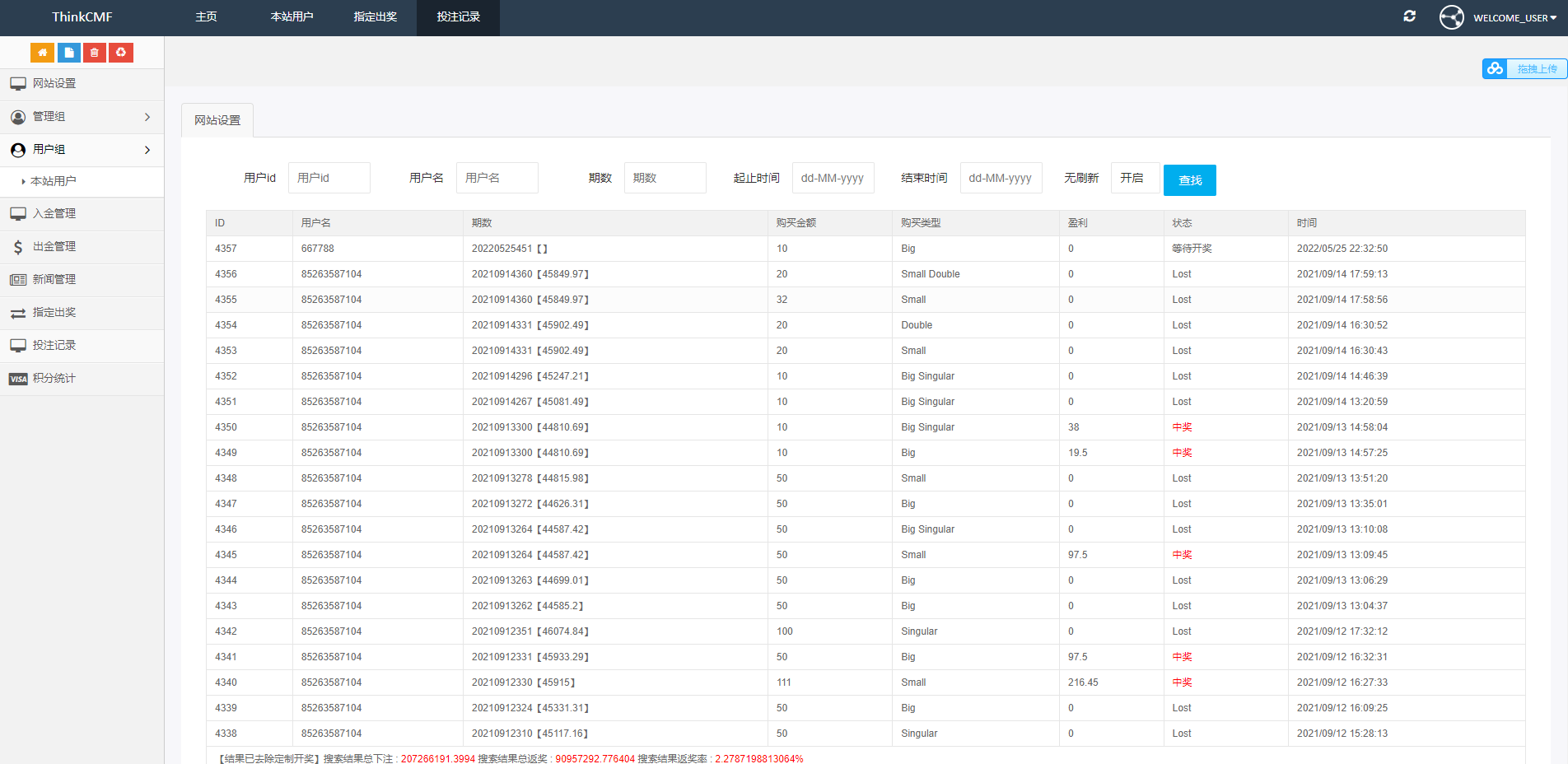The height and width of the screenshot is (764, 1568).
Task: Go to 主页 in top navigation
Action: click(206, 17)
